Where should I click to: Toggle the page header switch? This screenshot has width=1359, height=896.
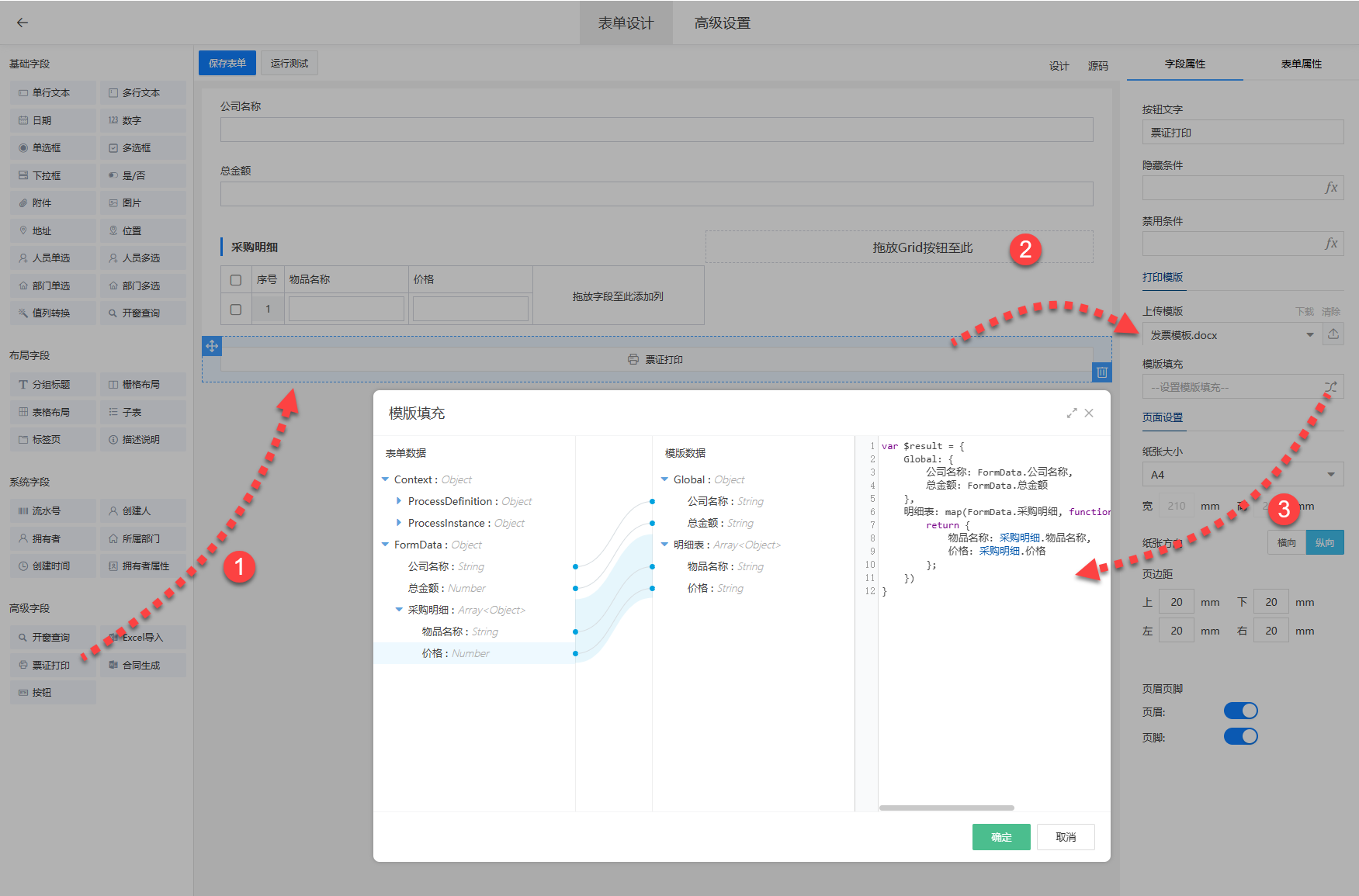(x=1240, y=711)
